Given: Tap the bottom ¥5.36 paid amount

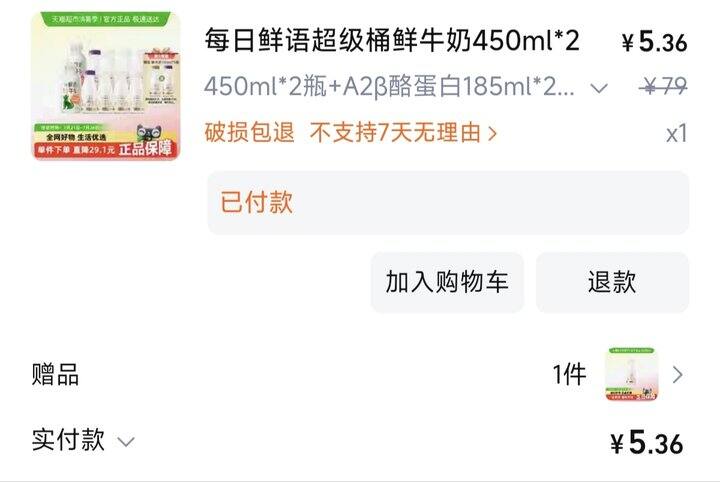Looking at the screenshot, I should (x=647, y=443).
